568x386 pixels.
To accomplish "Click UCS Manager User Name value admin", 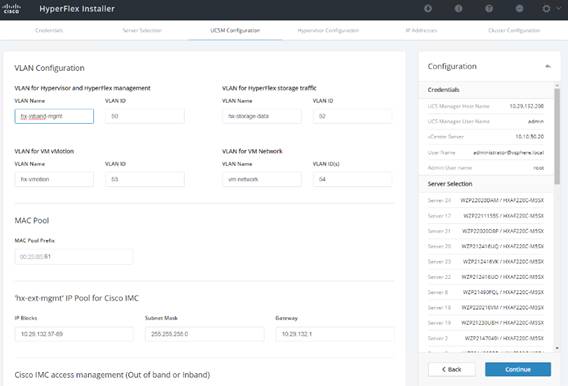I will [x=536, y=121].
